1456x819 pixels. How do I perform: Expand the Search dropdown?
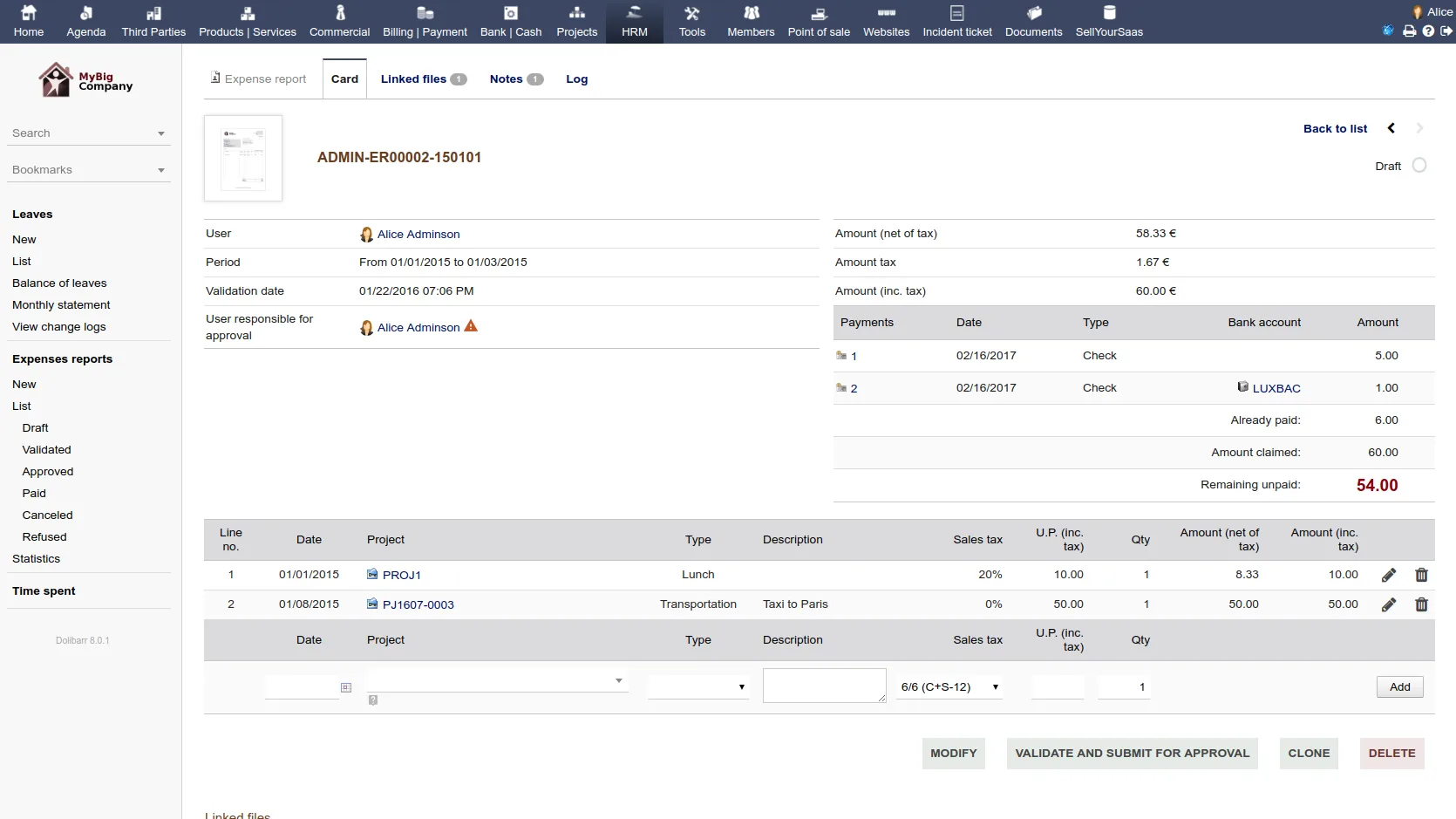[x=87, y=133]
